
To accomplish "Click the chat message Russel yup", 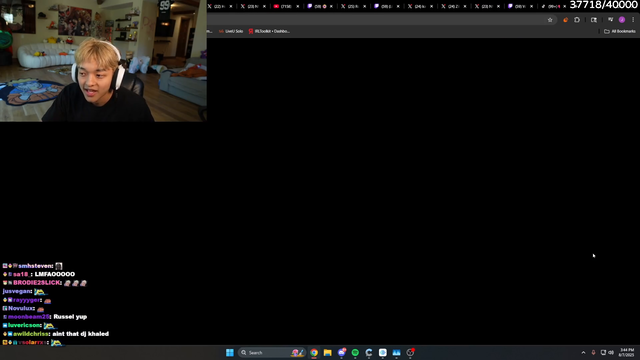I will 70,317.
